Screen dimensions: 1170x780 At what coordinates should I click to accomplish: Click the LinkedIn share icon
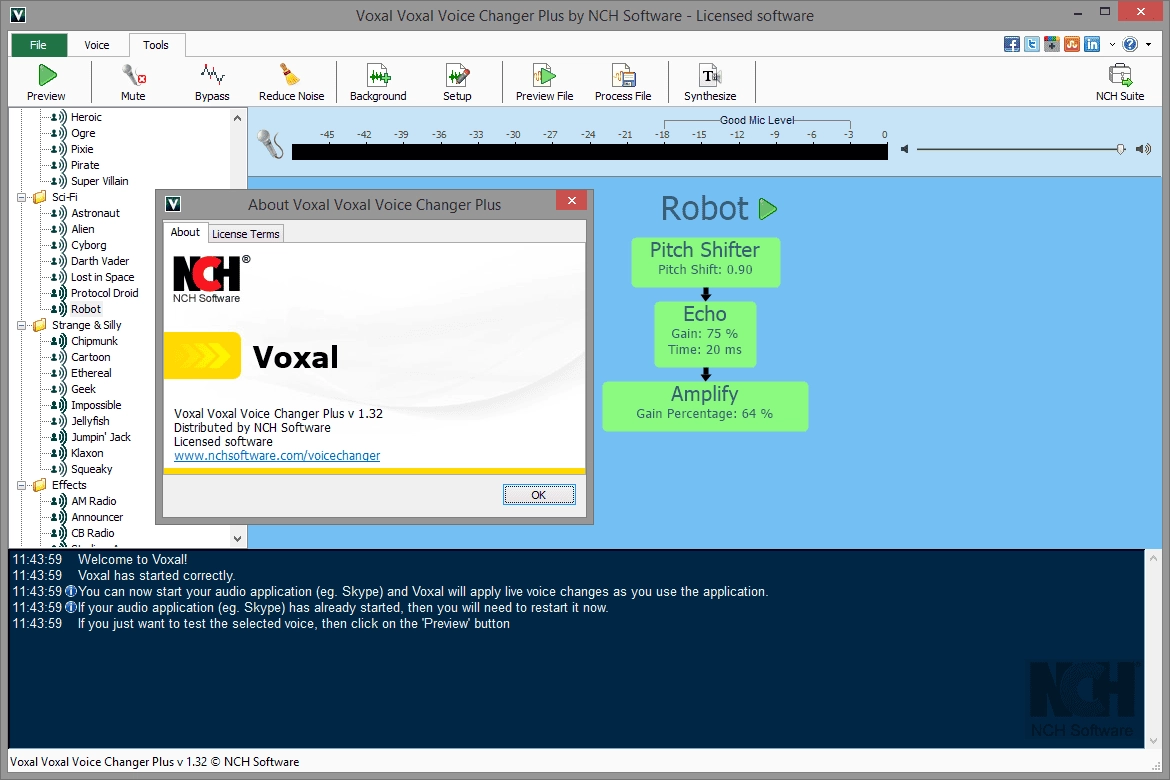[1092, 45]
